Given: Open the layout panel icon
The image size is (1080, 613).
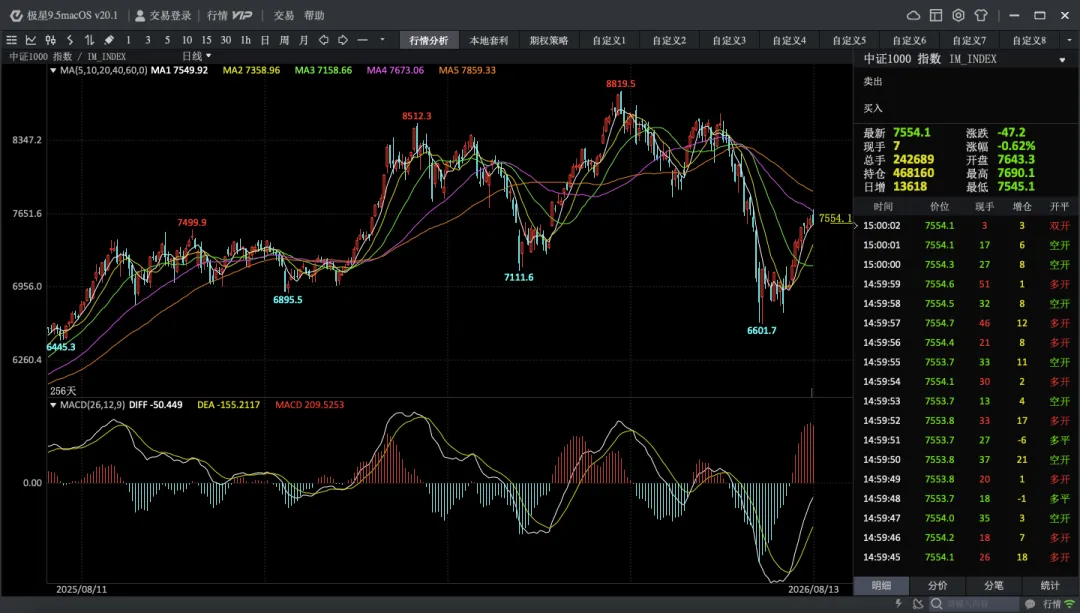Looking at the screenshot, I should (x=936, y=15).
